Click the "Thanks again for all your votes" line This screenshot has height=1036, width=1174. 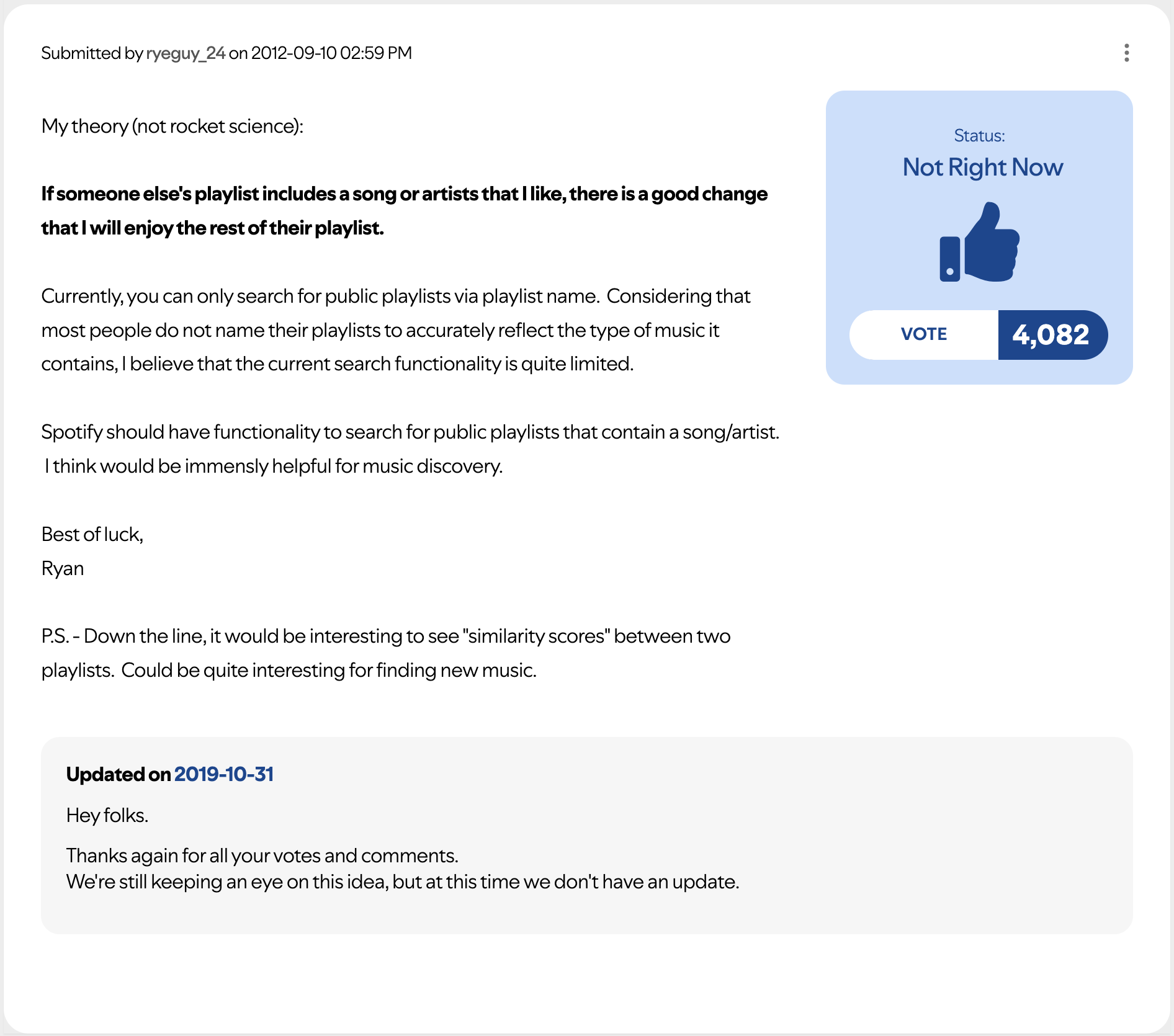tap(262, 855)
